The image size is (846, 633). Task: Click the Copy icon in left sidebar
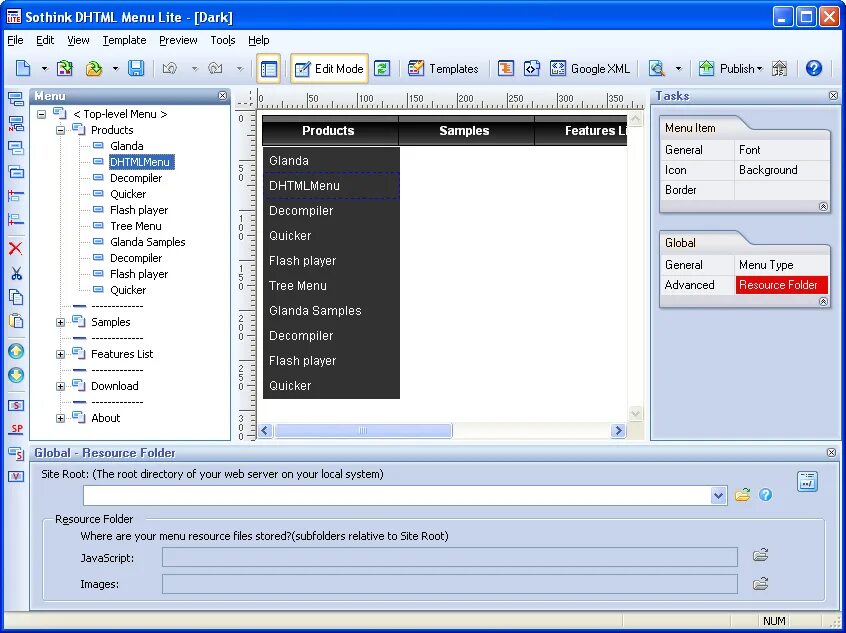click(16, 297)
